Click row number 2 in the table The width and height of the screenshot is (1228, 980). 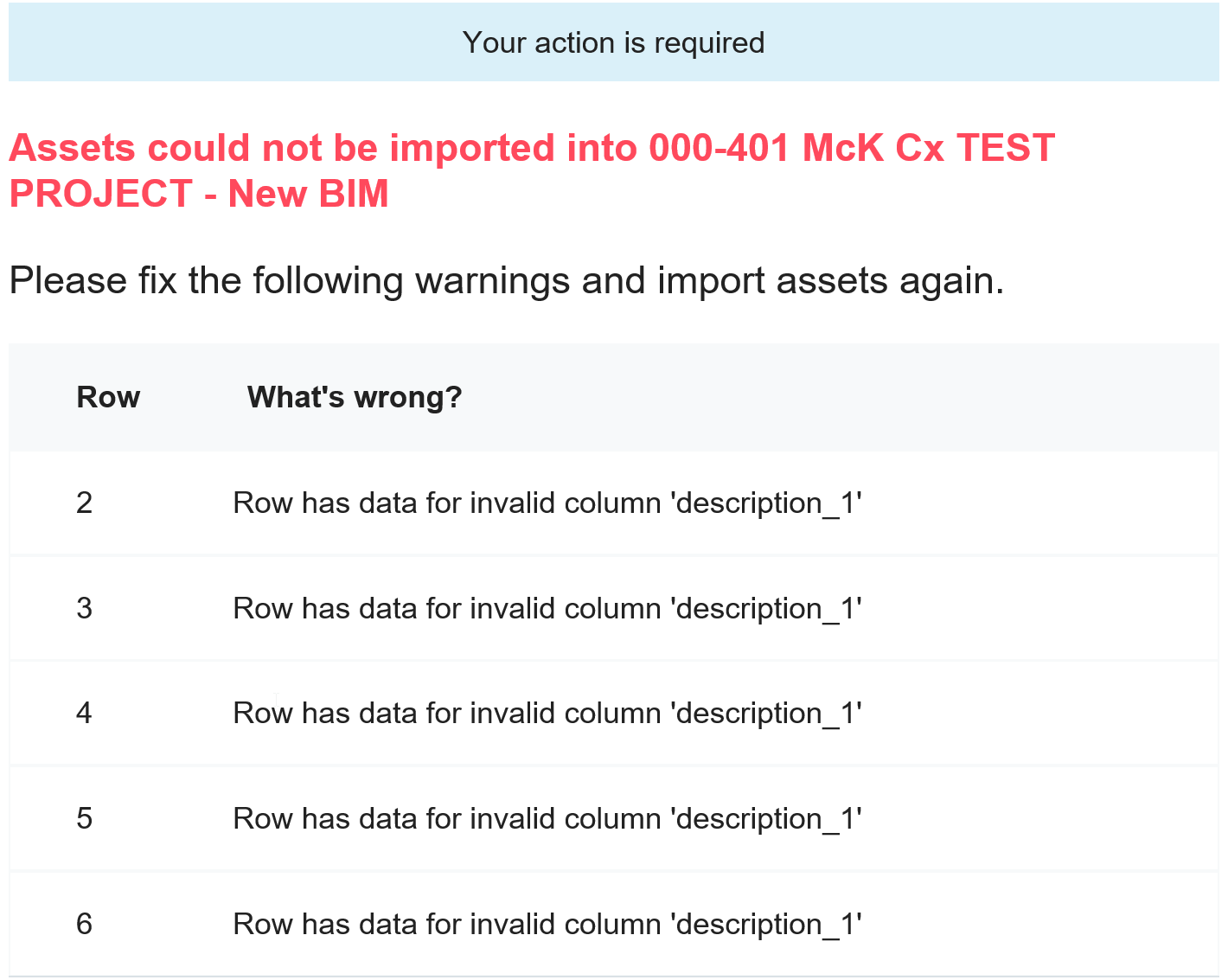click(84, 503)
